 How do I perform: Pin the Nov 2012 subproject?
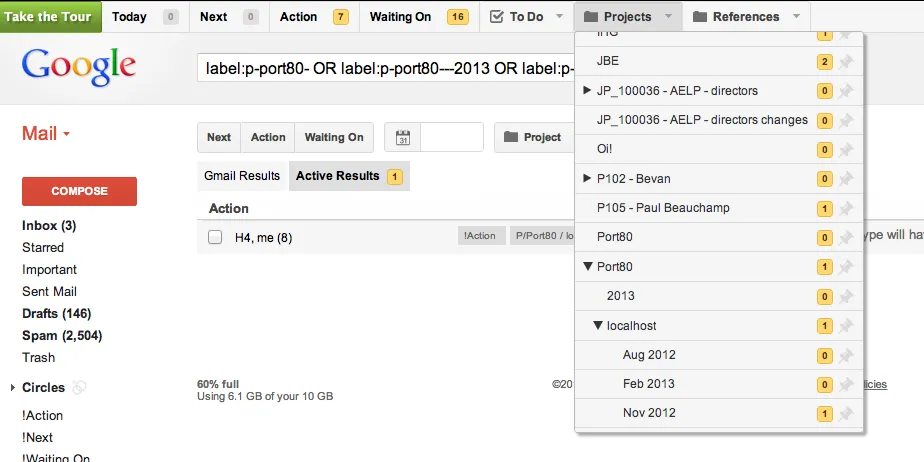pyautogui.click(x=846, y=414)
